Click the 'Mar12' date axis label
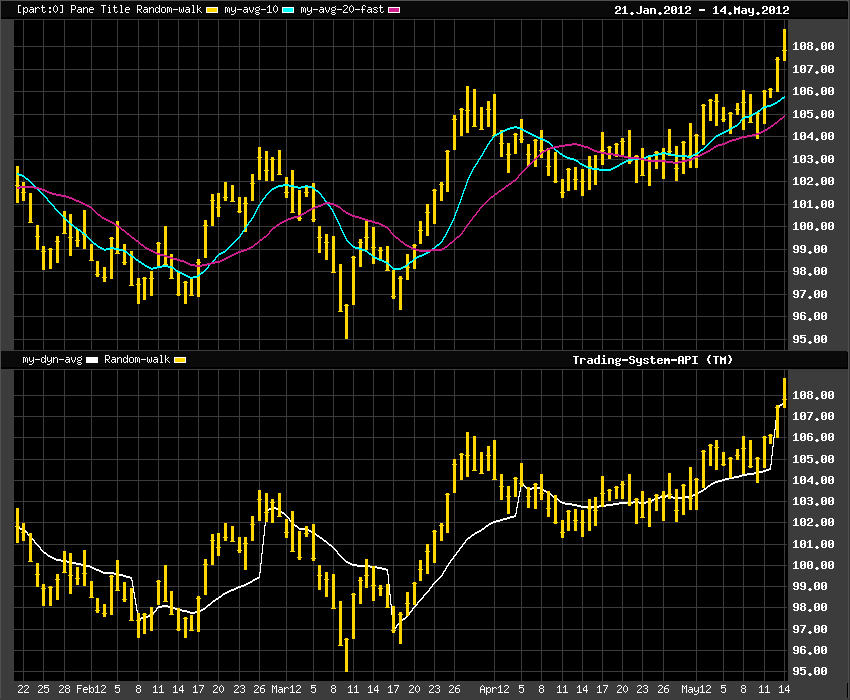This screenshot has width=850, height=700. tap(286, 689)
